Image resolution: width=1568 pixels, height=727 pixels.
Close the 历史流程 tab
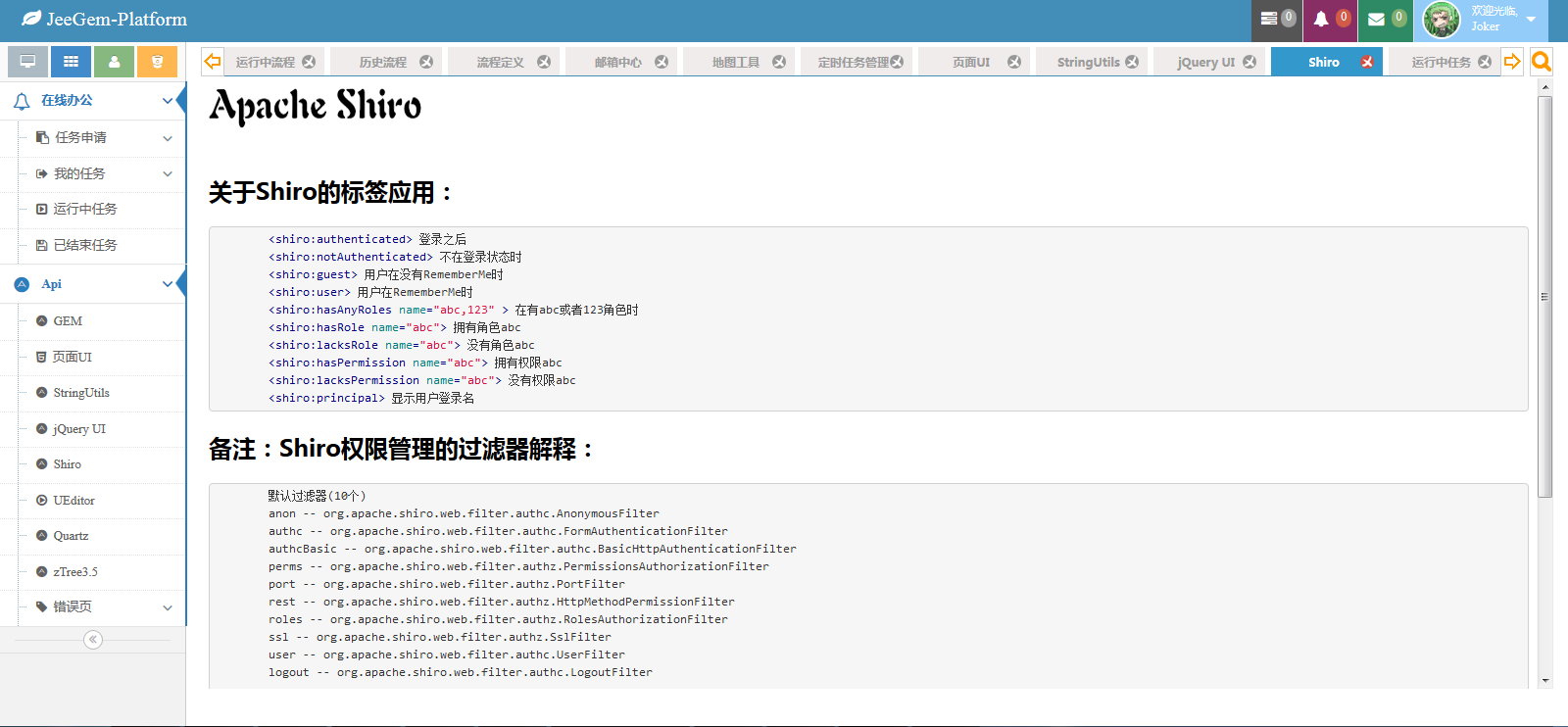click(426, 62)
